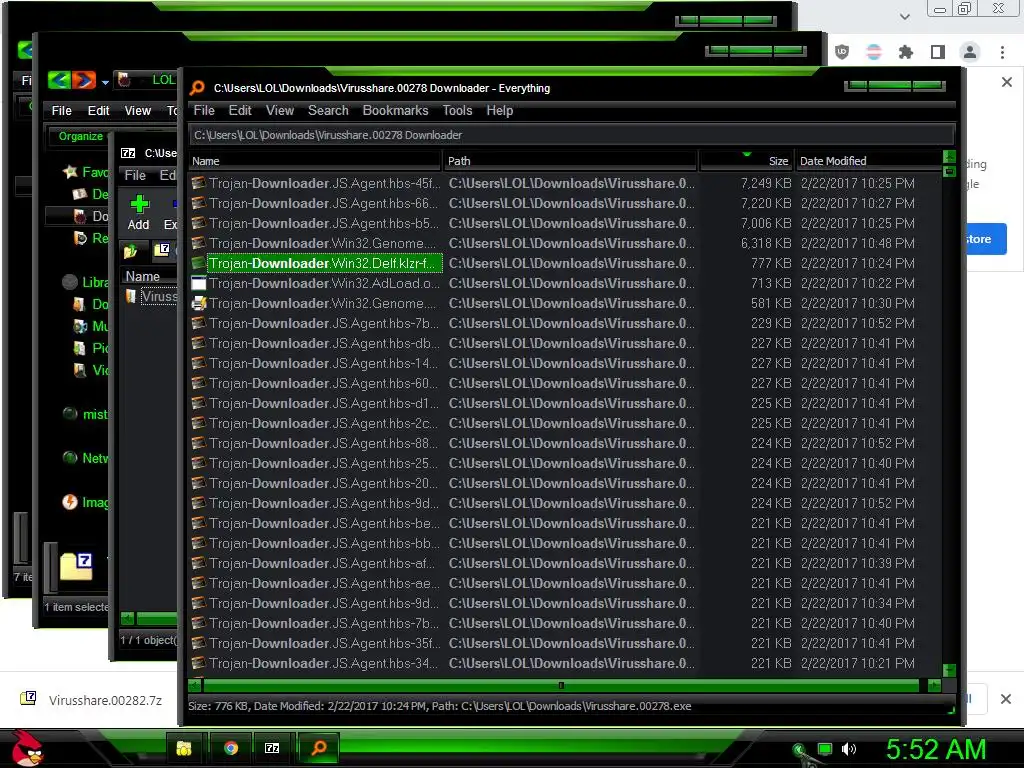Open Chrome profile avatar icon

click(x=969, y=52)
